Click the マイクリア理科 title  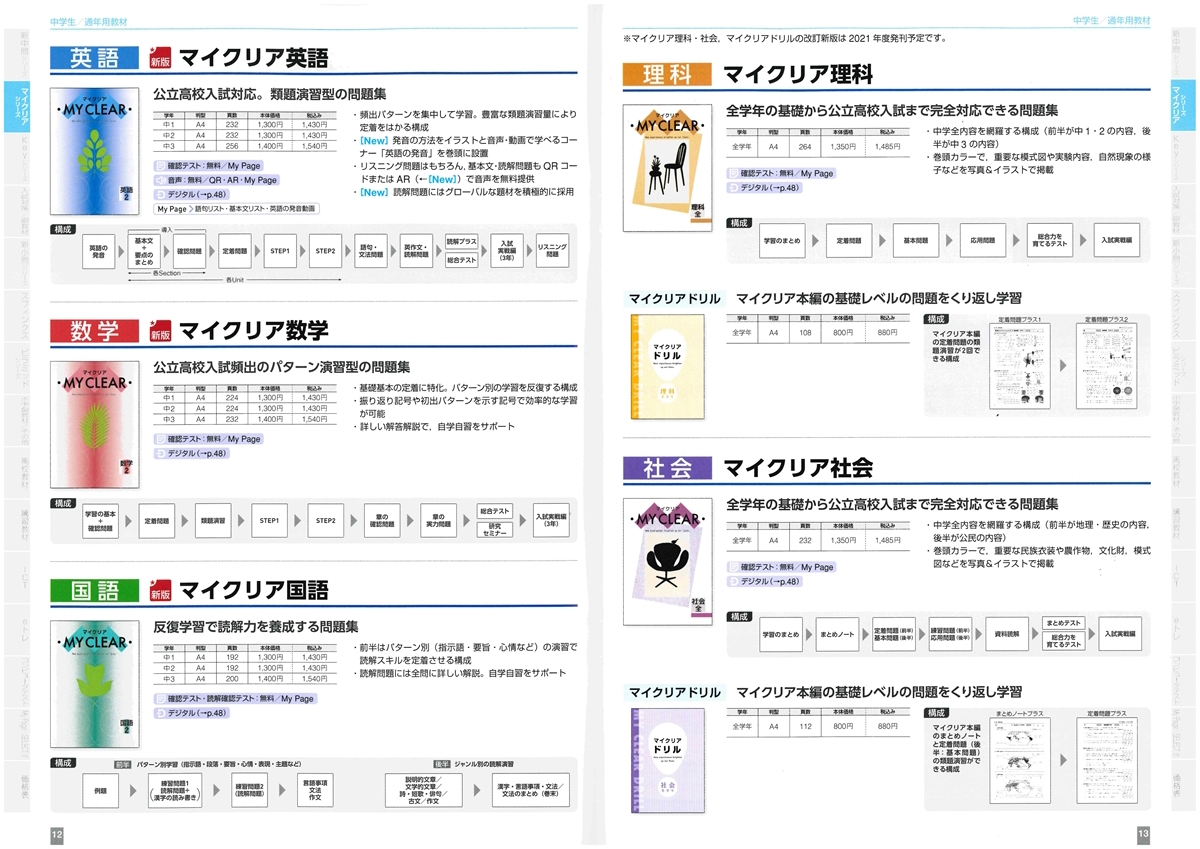[798, 74]
